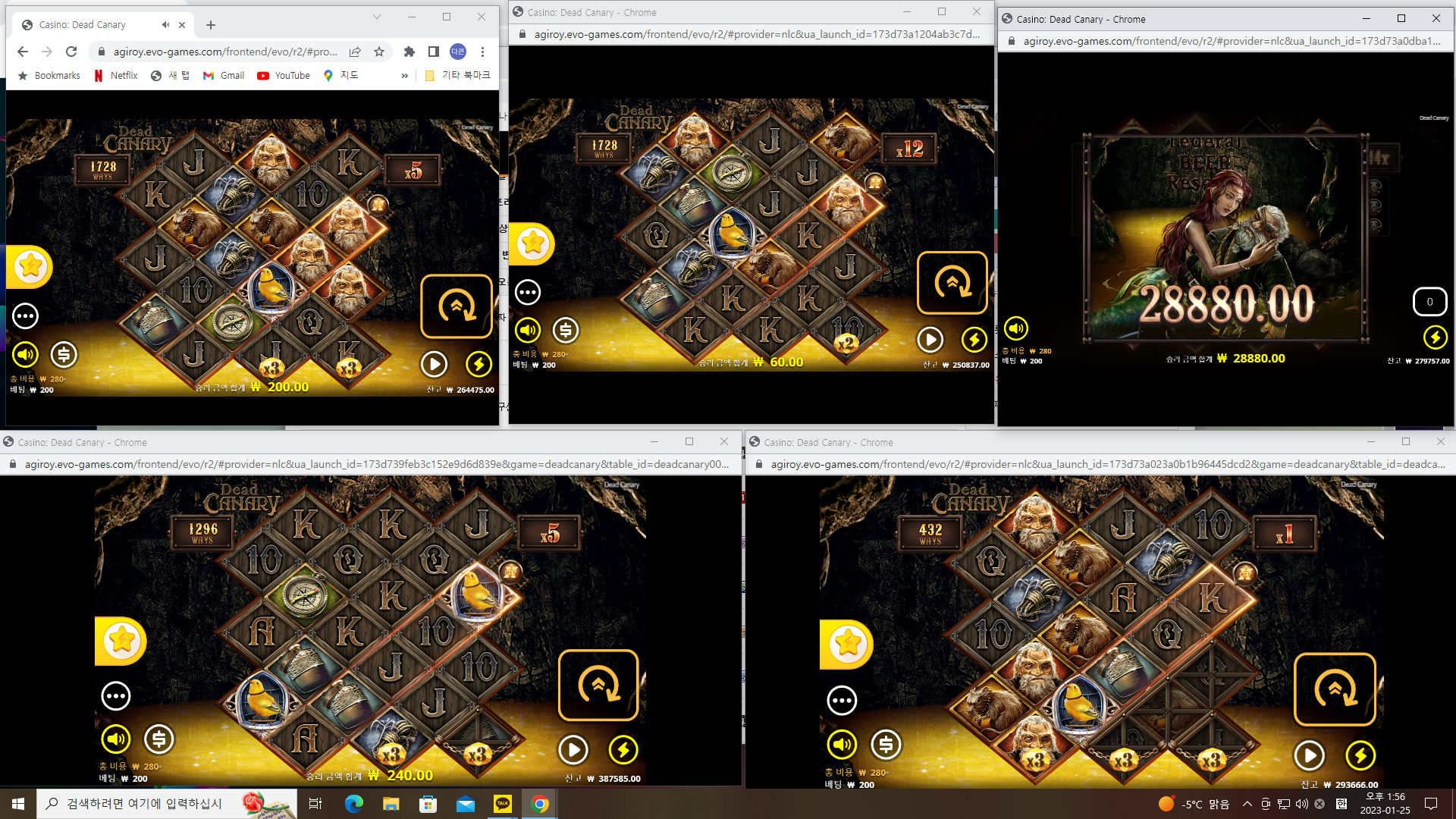This screenshot has width=1456, height=819.
Task: Spin the reels in the 387585.00 balance game
Action: click(598, 686)
